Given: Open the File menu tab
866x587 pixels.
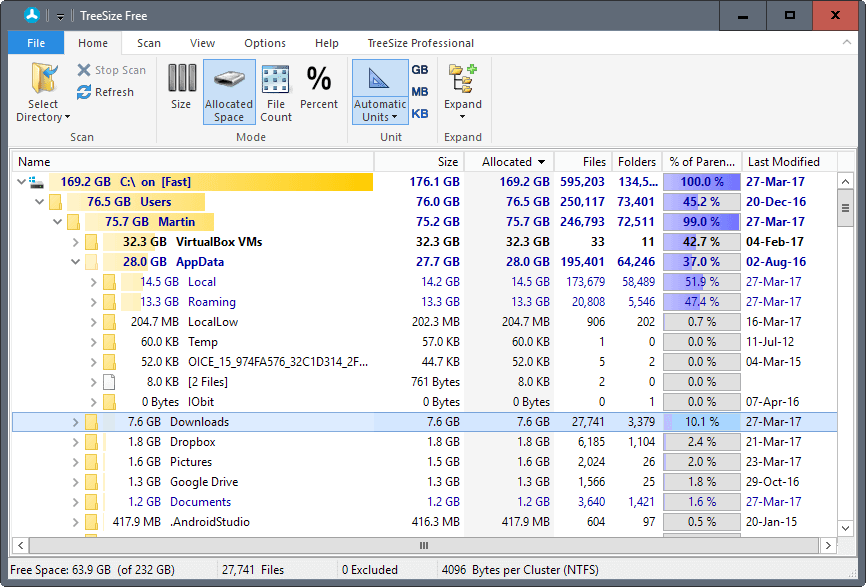Looking at the screenshot, I should point(36,43).
